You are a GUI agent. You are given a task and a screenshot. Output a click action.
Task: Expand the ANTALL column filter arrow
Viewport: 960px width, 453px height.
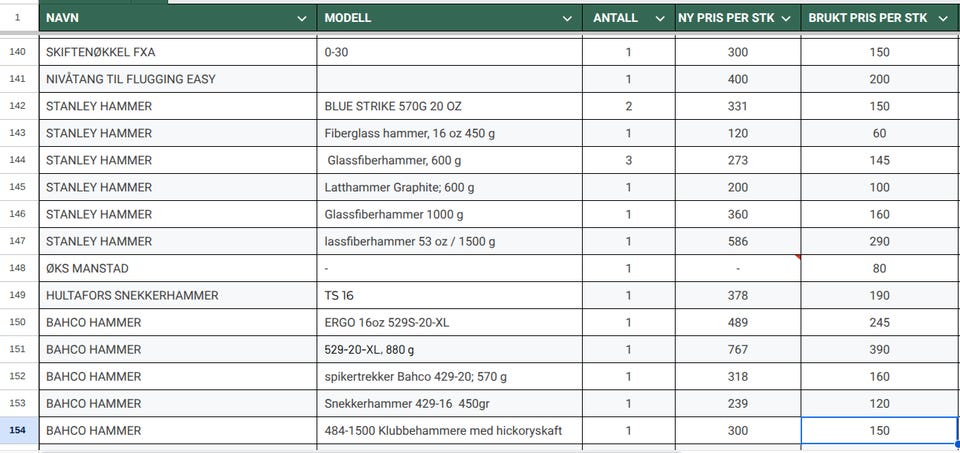659,18
